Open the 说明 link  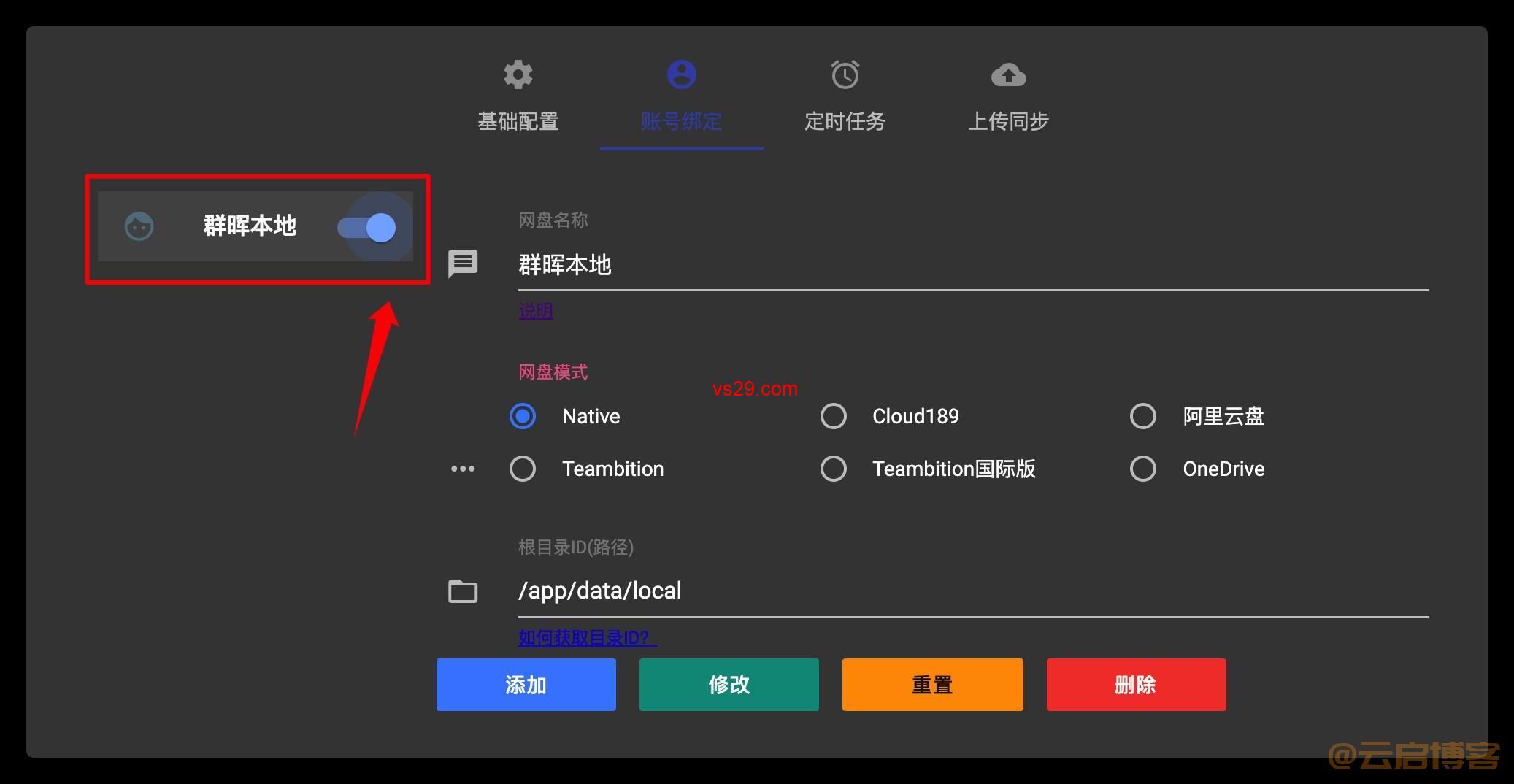pyautogui.click(x=536, y=311)
